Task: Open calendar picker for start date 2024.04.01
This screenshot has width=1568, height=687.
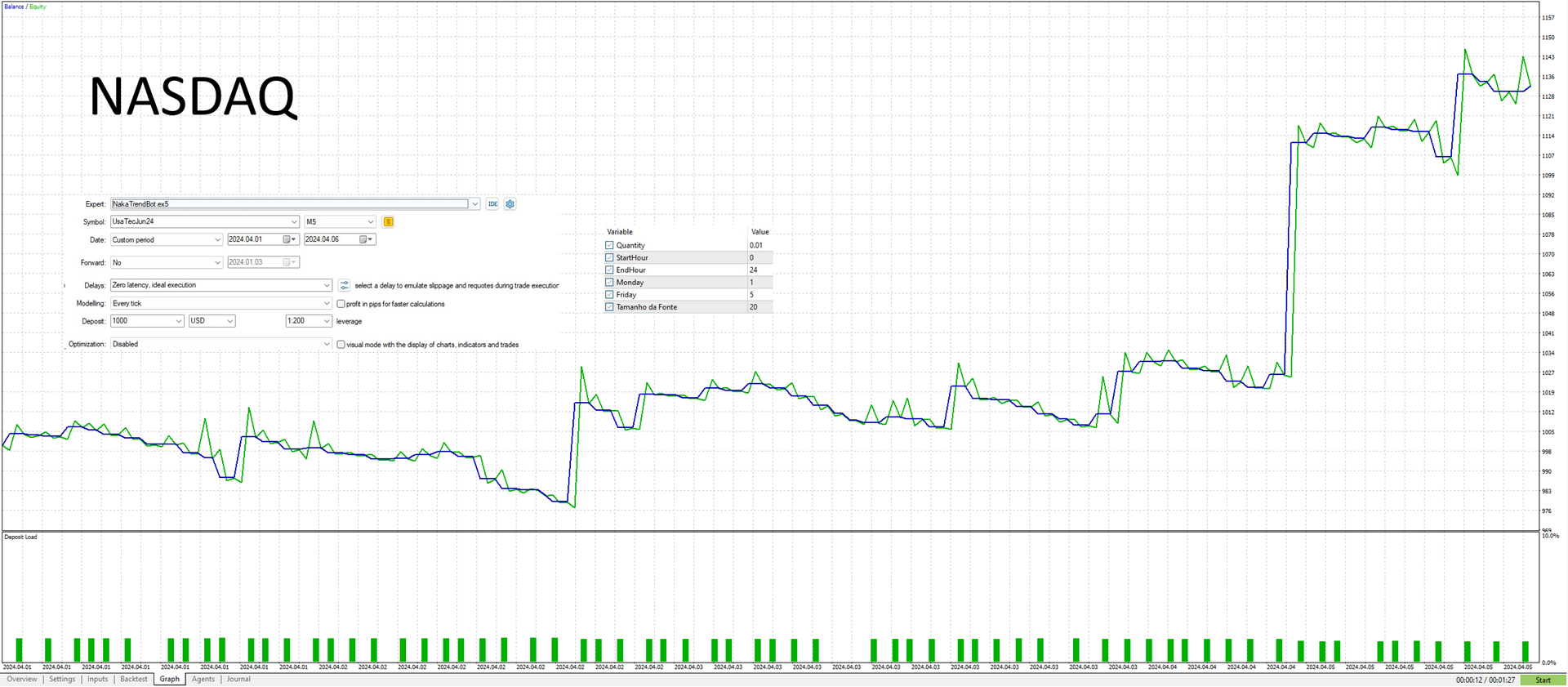Action: tap(289, 239)
